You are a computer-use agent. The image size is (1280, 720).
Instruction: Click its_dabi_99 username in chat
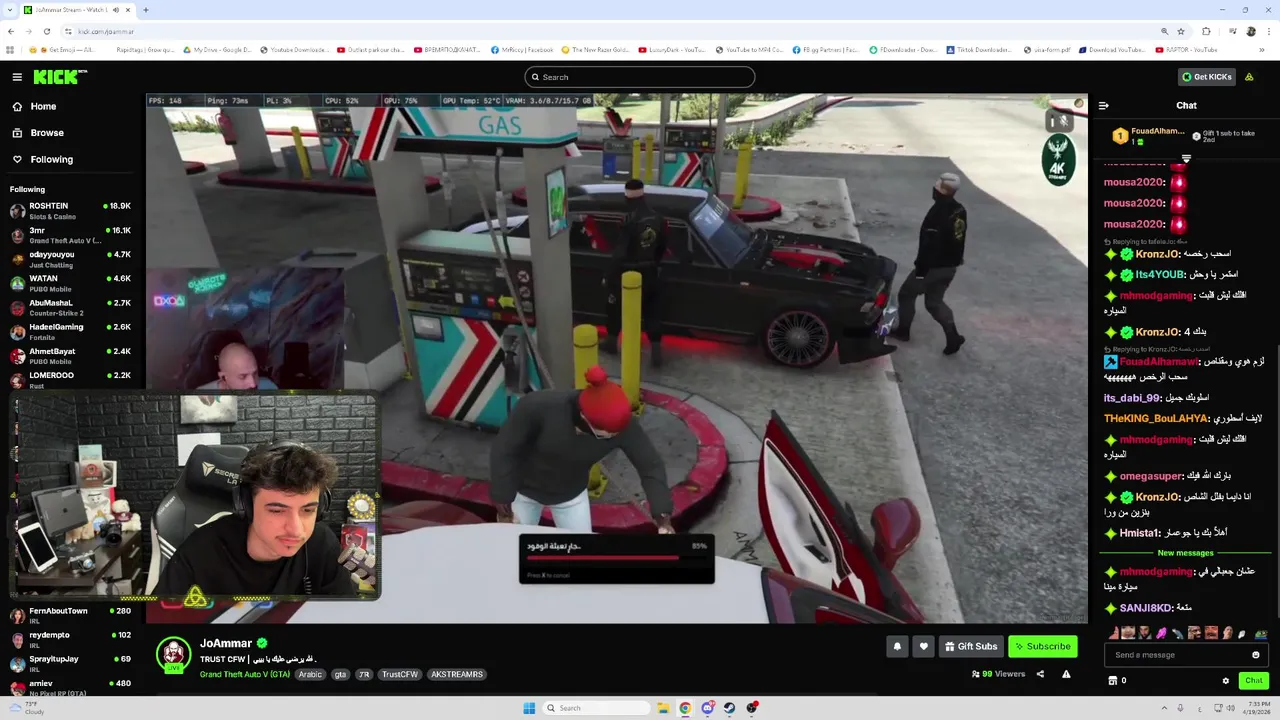tap(1131, 398)
